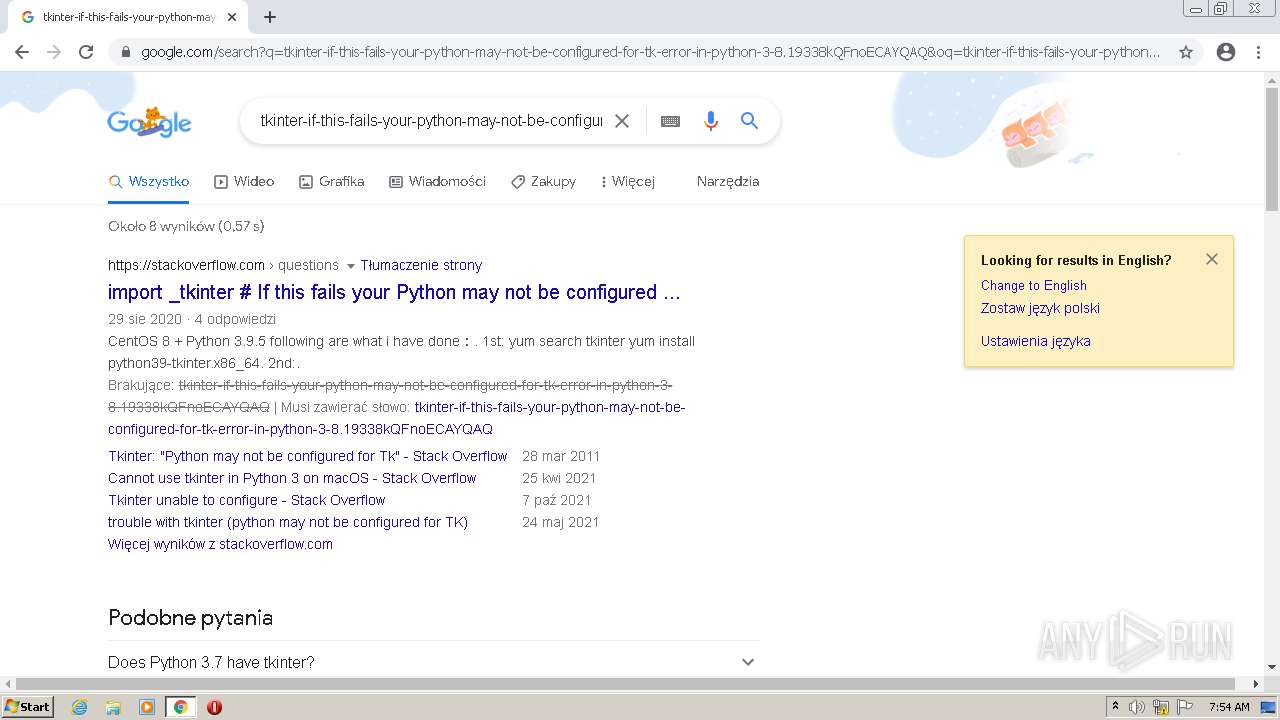The image size is (1280, 720).
Task: Open Narzędzia search tools
Action: coord(728,182)
